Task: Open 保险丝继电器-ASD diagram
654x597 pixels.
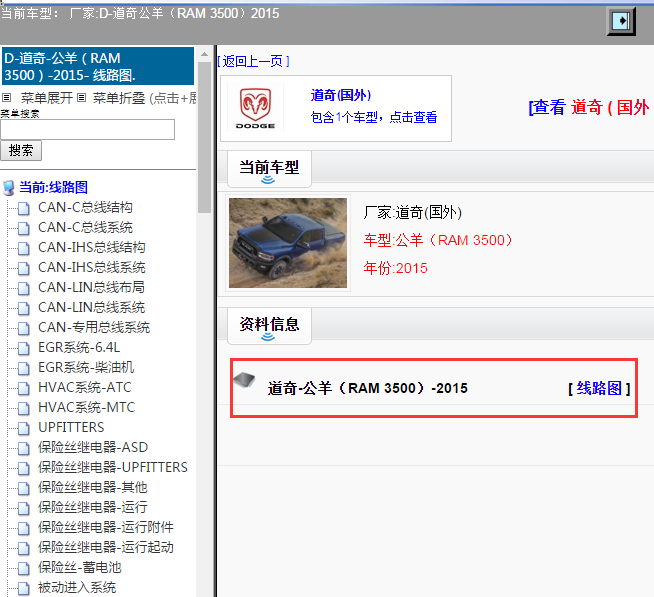Action: (93, 448)
